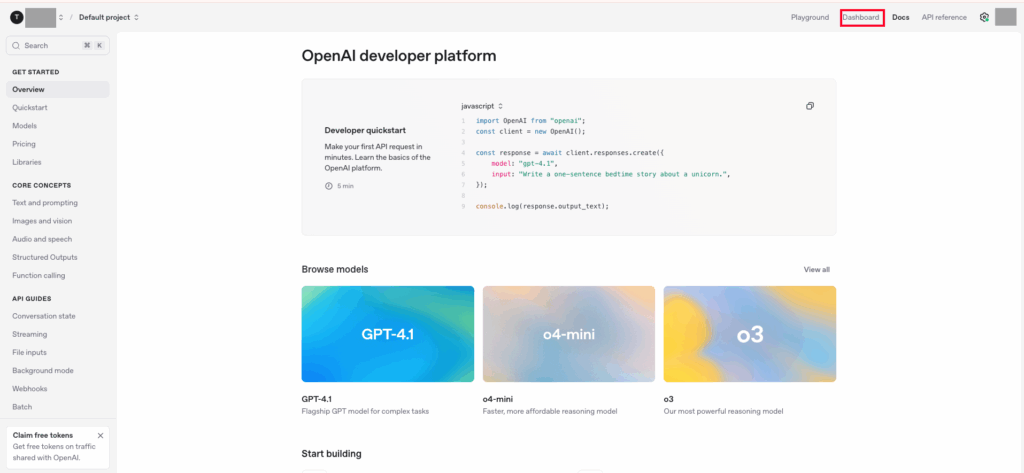Open the Pricing page from sidebar

(x=24, y=144)
